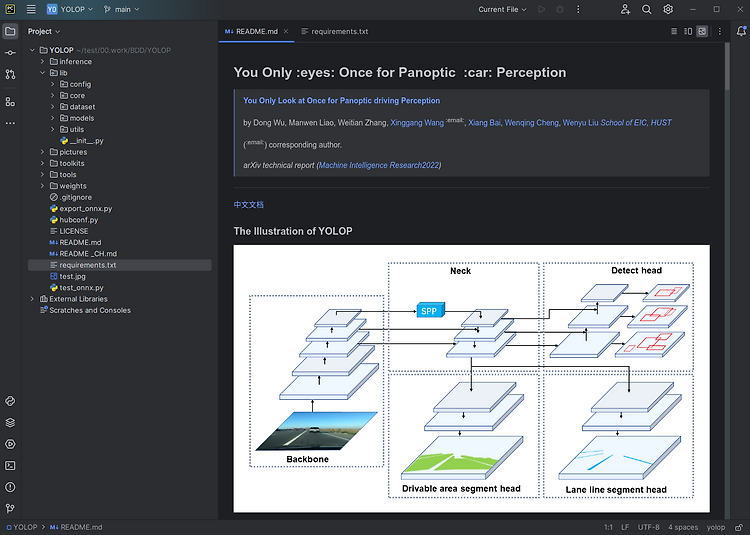750x535 pixels.
Task: Open the Structure tool window
Action: point(10,102)
